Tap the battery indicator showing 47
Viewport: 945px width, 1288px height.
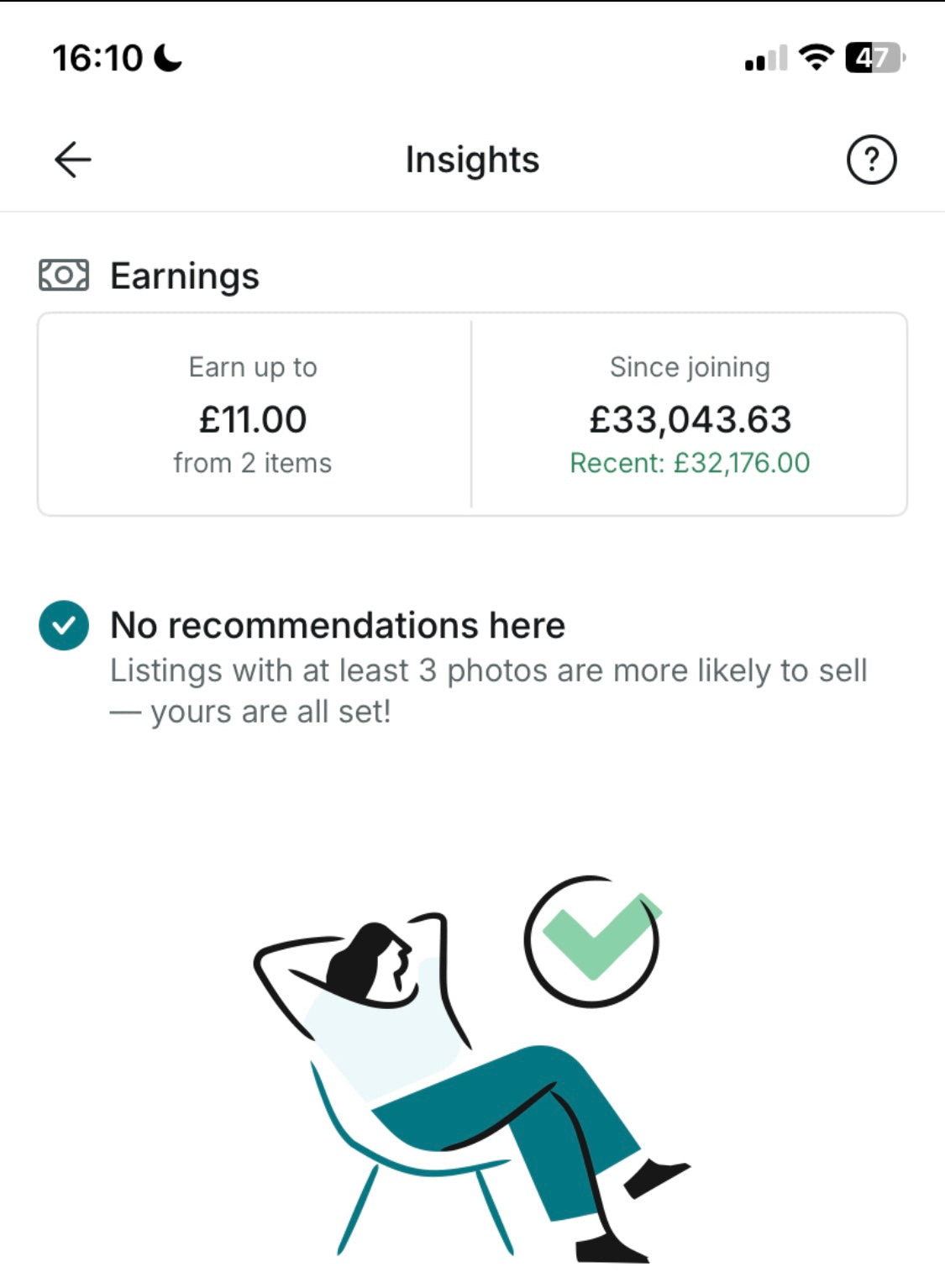click(874, 58)
